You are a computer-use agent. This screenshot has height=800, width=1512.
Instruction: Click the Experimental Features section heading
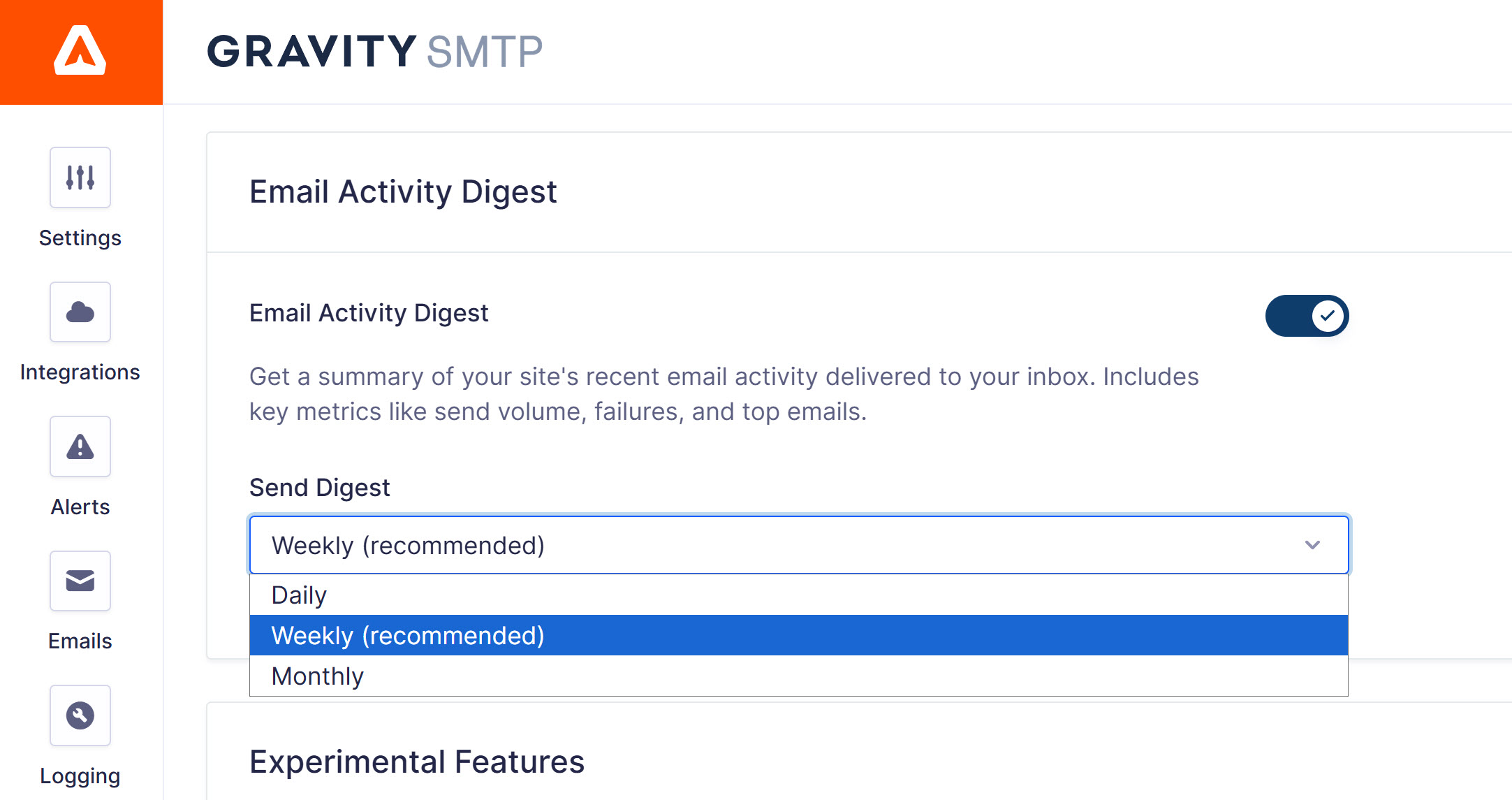click(x=417, y=762)
